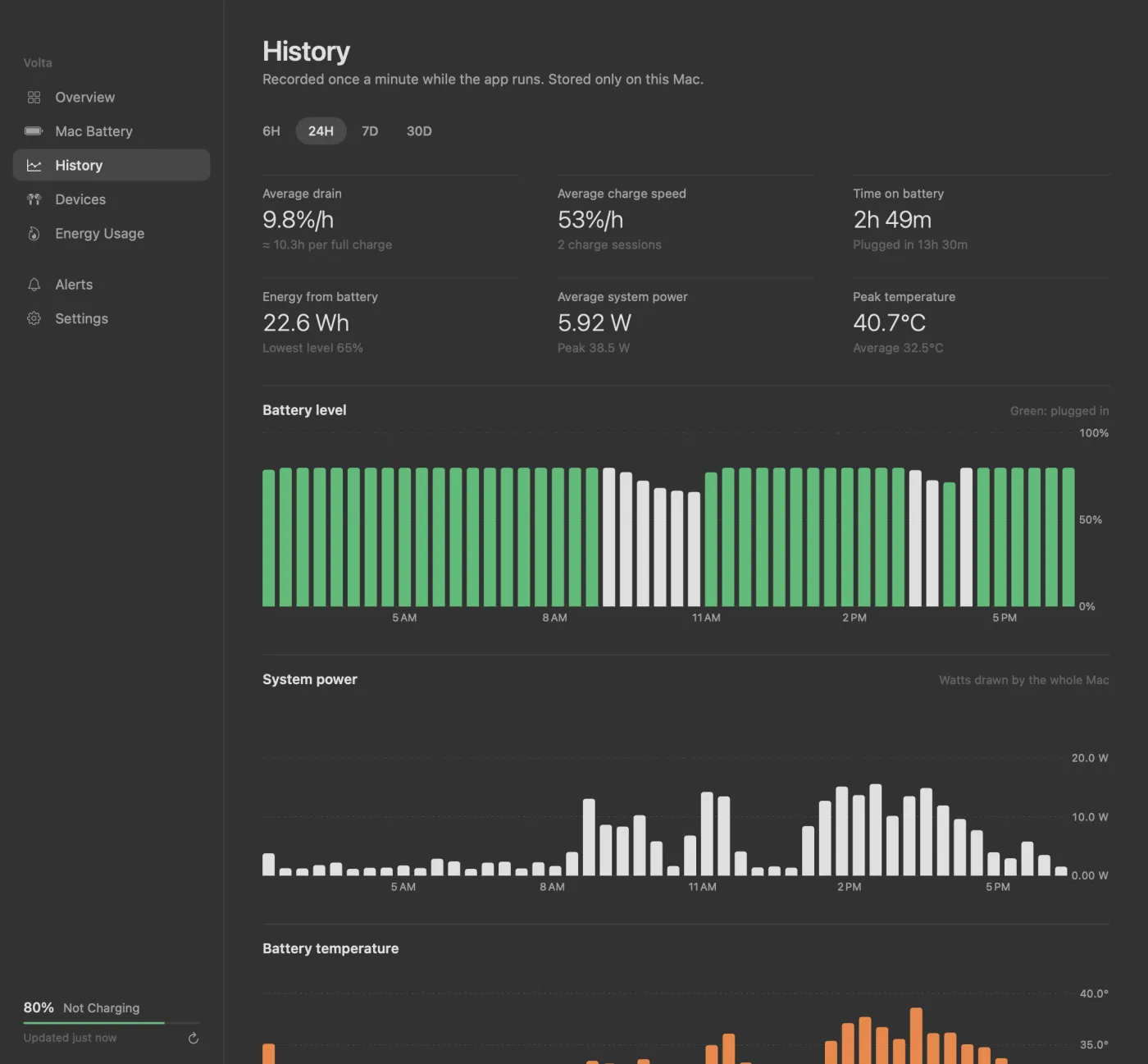Click the Battery temperature chart heading
The height and width of the screenshot is (1064, 1148).
click(330, 948)
